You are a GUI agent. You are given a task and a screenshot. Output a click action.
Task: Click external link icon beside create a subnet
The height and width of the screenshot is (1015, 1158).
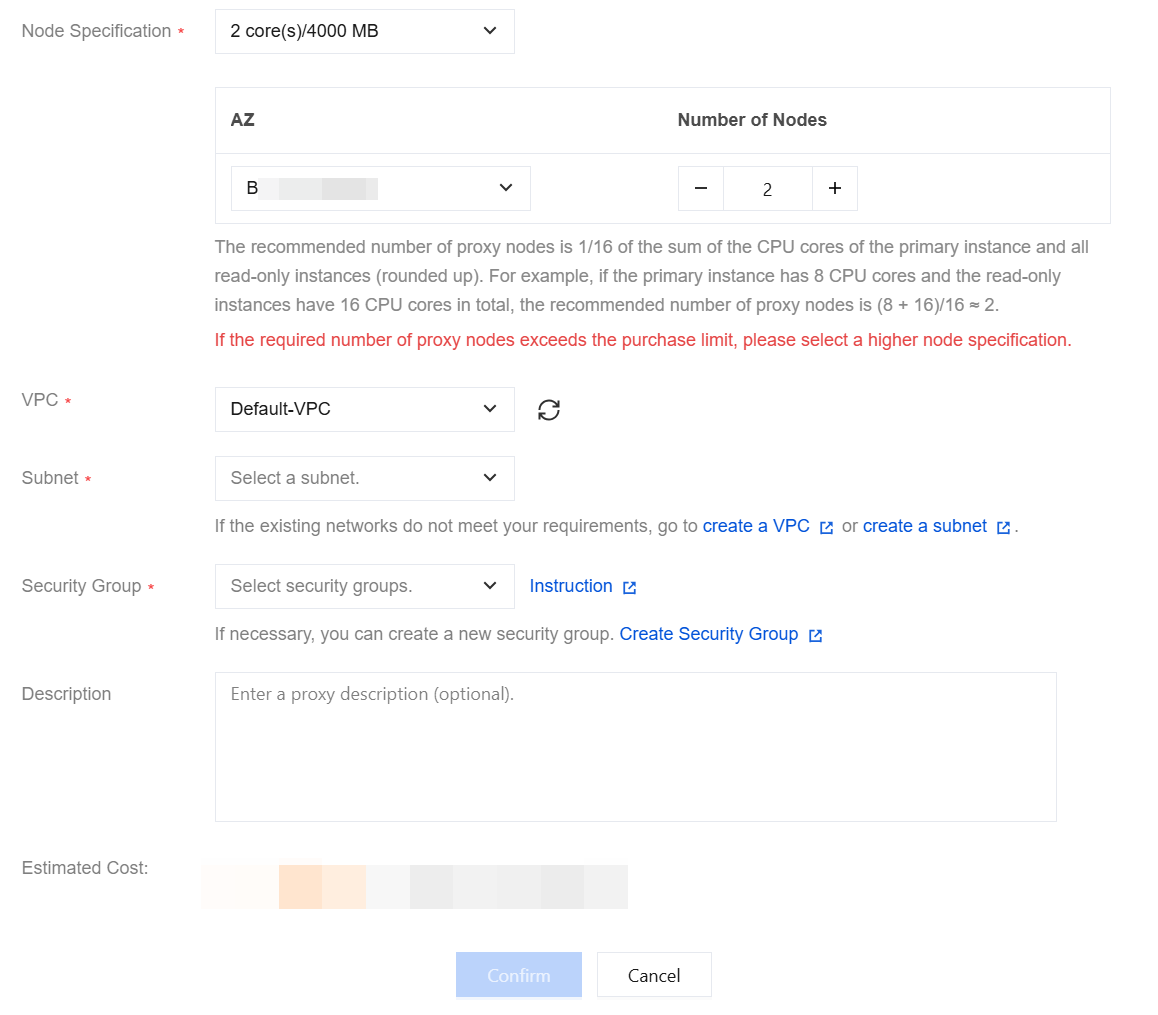point(1003,527)
